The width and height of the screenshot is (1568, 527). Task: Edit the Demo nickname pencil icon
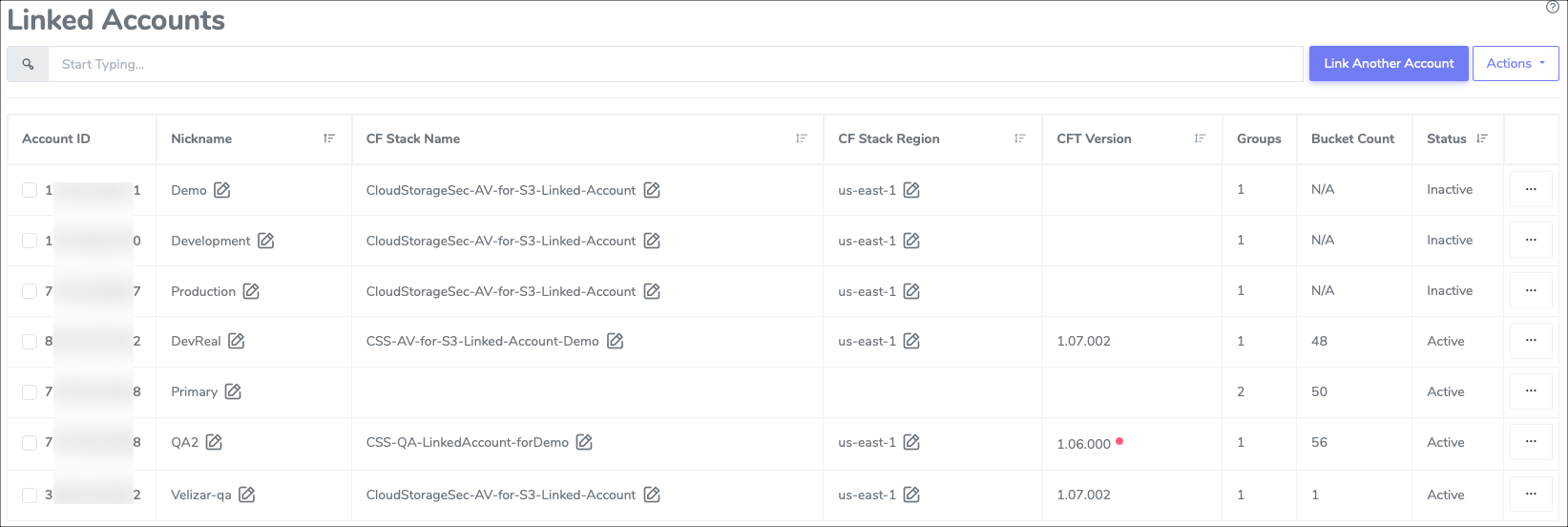(x=222, y=190)
